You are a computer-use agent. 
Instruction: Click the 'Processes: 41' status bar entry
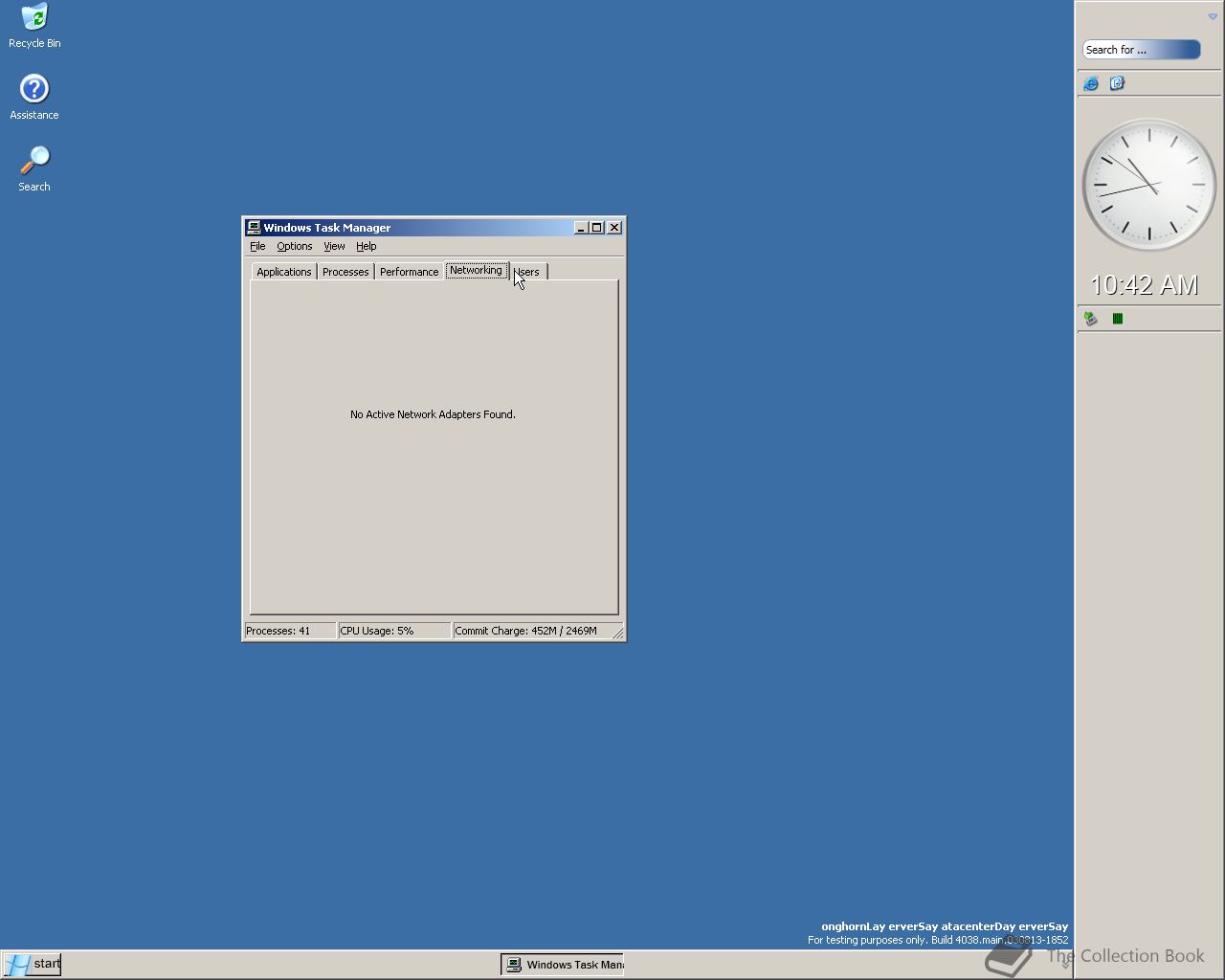click(290, 631)
